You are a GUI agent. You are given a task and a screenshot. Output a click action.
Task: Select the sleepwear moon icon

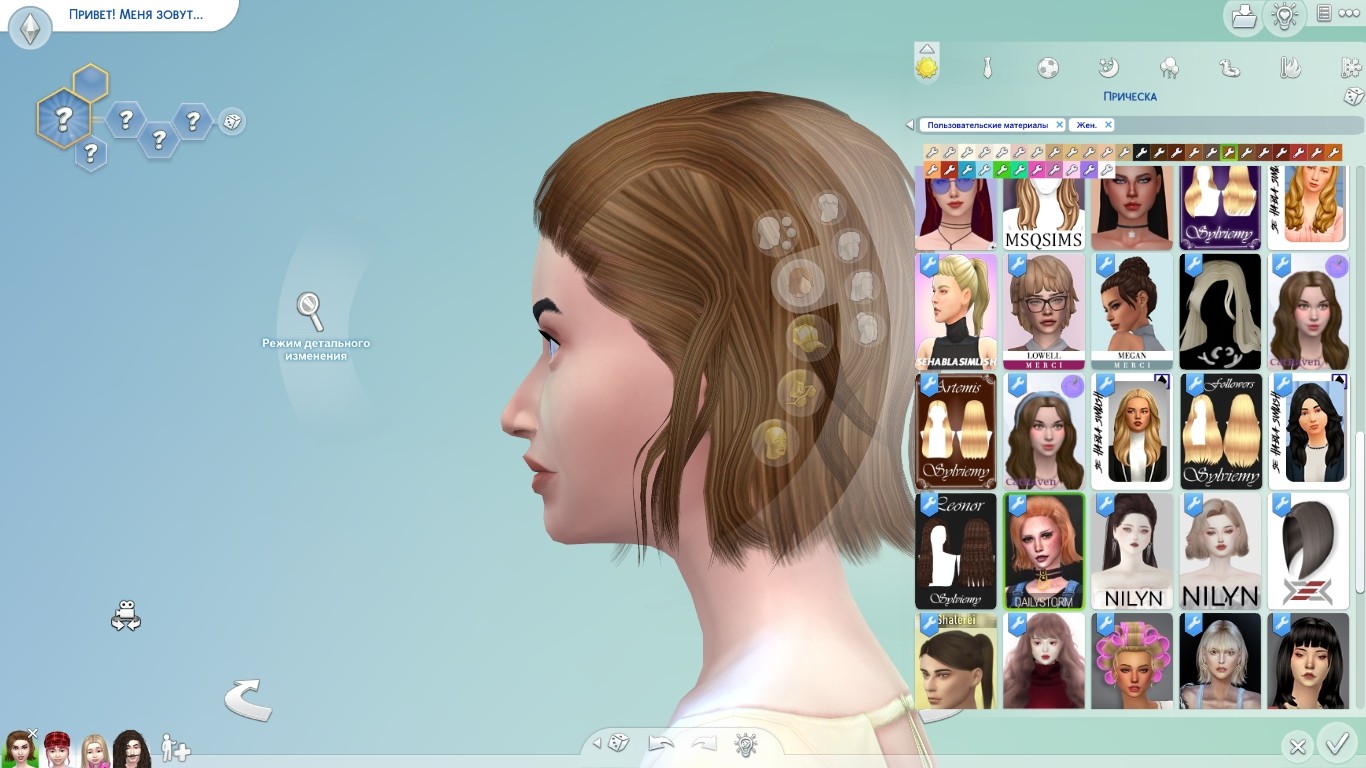pos(1108,68)
